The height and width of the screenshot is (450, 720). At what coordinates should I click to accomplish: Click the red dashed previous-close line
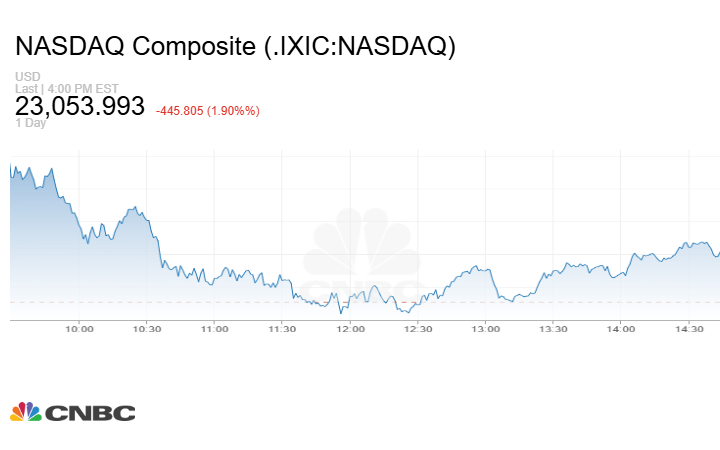(150, 301)
